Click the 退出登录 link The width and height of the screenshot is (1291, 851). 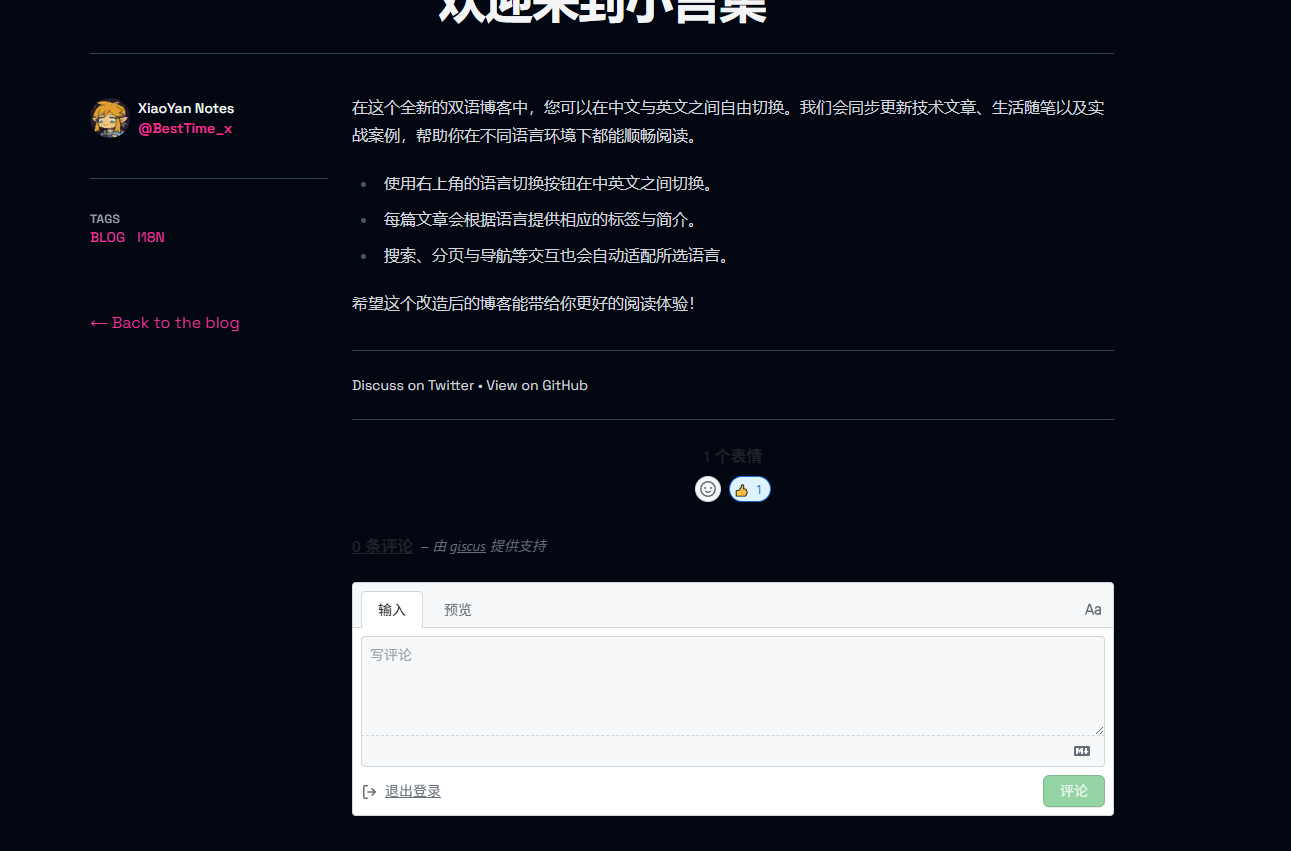[x=413, y=792]
